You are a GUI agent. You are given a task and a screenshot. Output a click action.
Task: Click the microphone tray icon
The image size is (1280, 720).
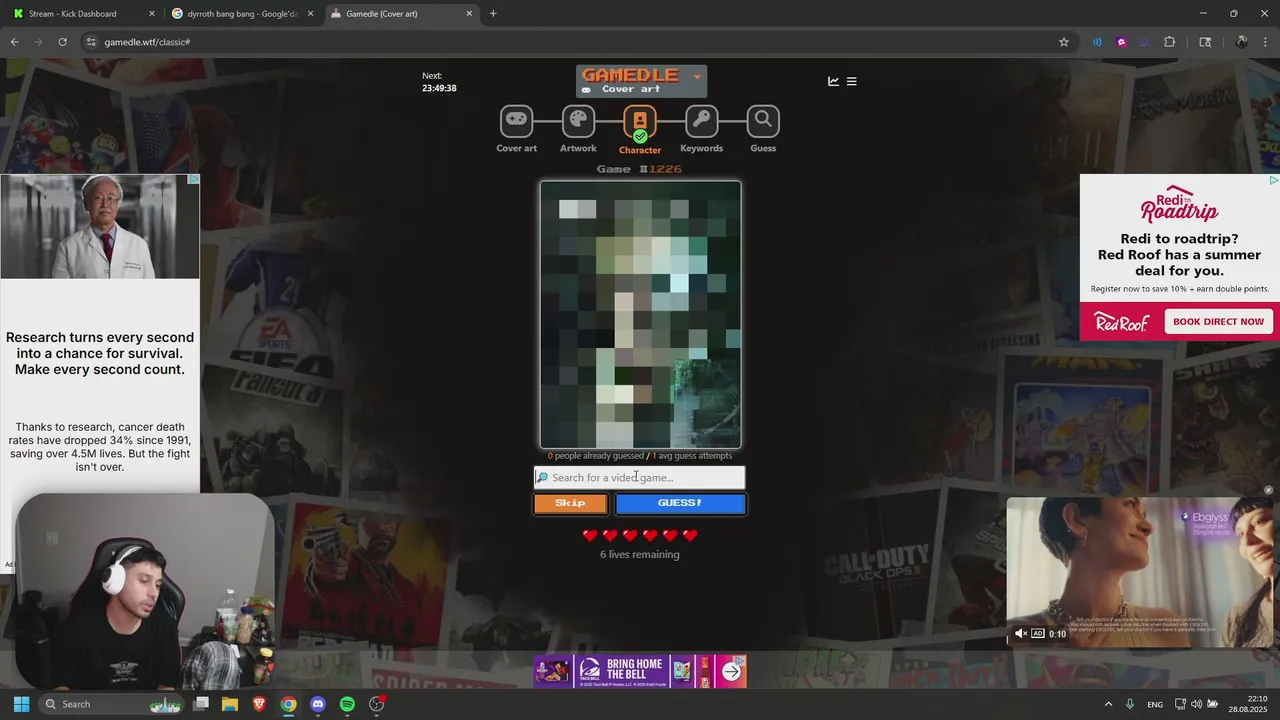[x=1130, y=704]
